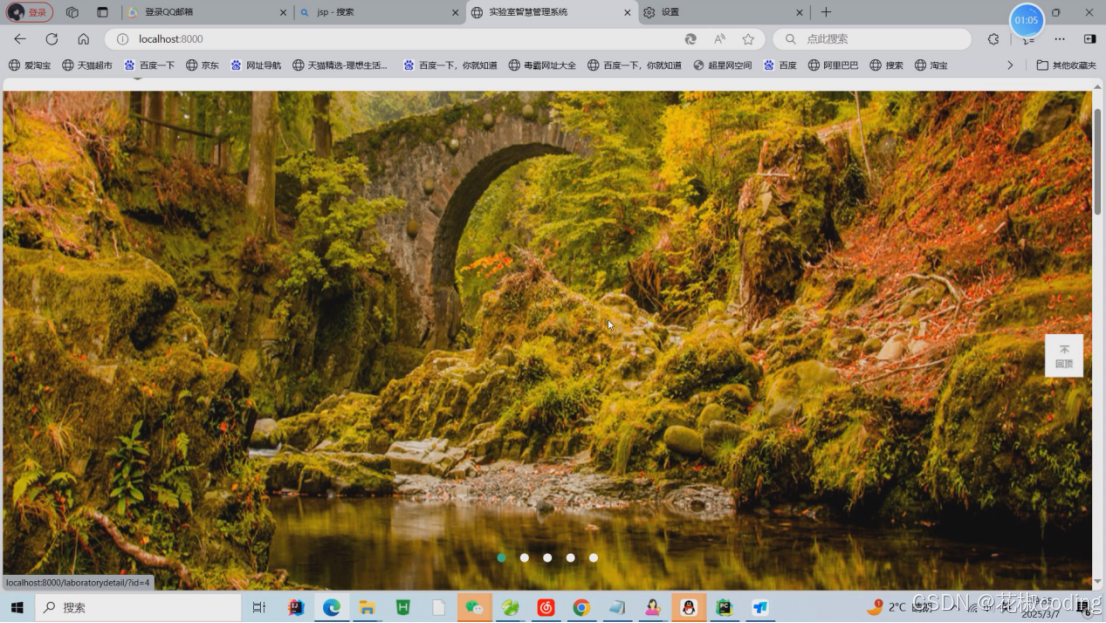Open Microsoft Edge from the taskbar
1106x623 pixels.
click(x=332, y=607)
